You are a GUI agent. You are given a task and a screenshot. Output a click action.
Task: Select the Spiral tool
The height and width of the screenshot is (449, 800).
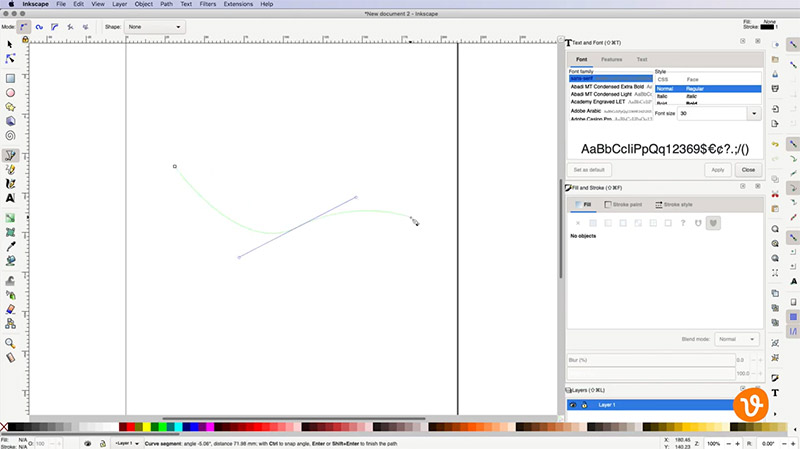[x=10, y=136]
